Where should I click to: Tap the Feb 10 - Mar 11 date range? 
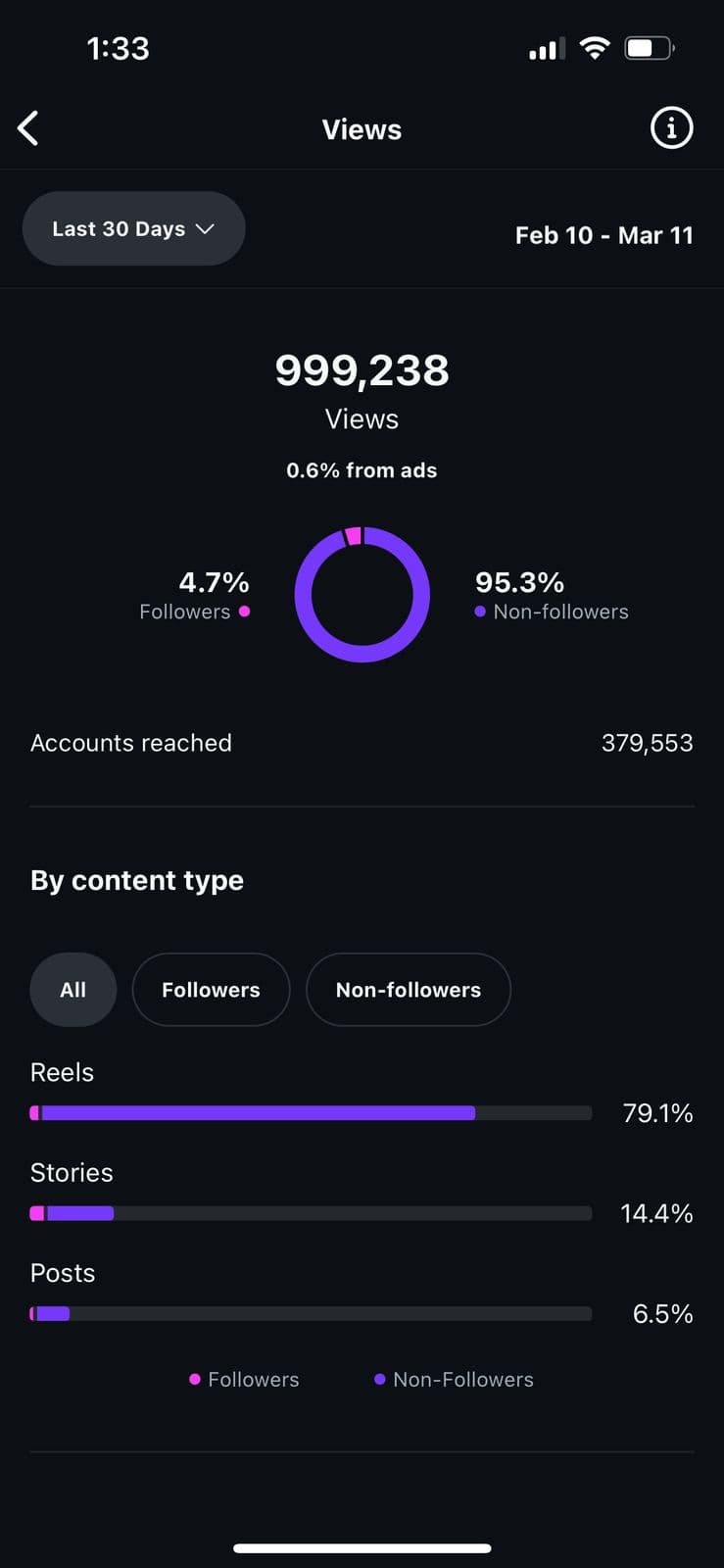(x=603, y=235)
